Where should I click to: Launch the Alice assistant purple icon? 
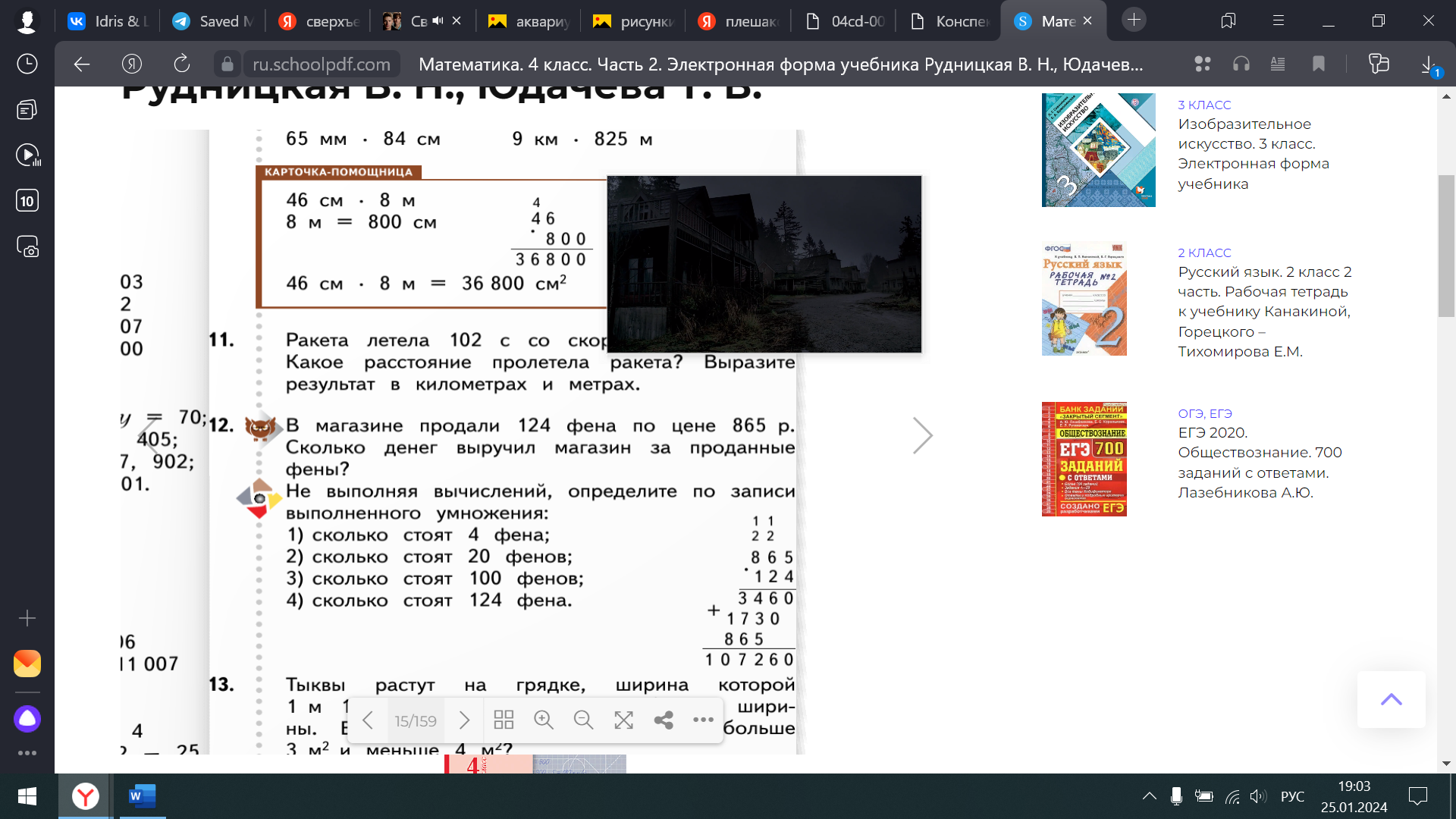27,718
